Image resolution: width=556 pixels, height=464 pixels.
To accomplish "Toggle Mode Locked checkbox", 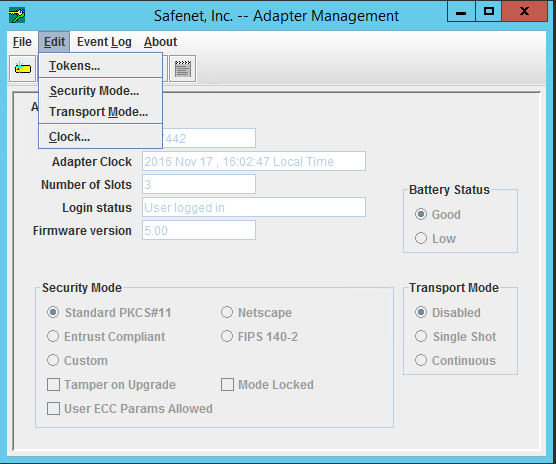I will pyautogui.click(x=267, y=385).
